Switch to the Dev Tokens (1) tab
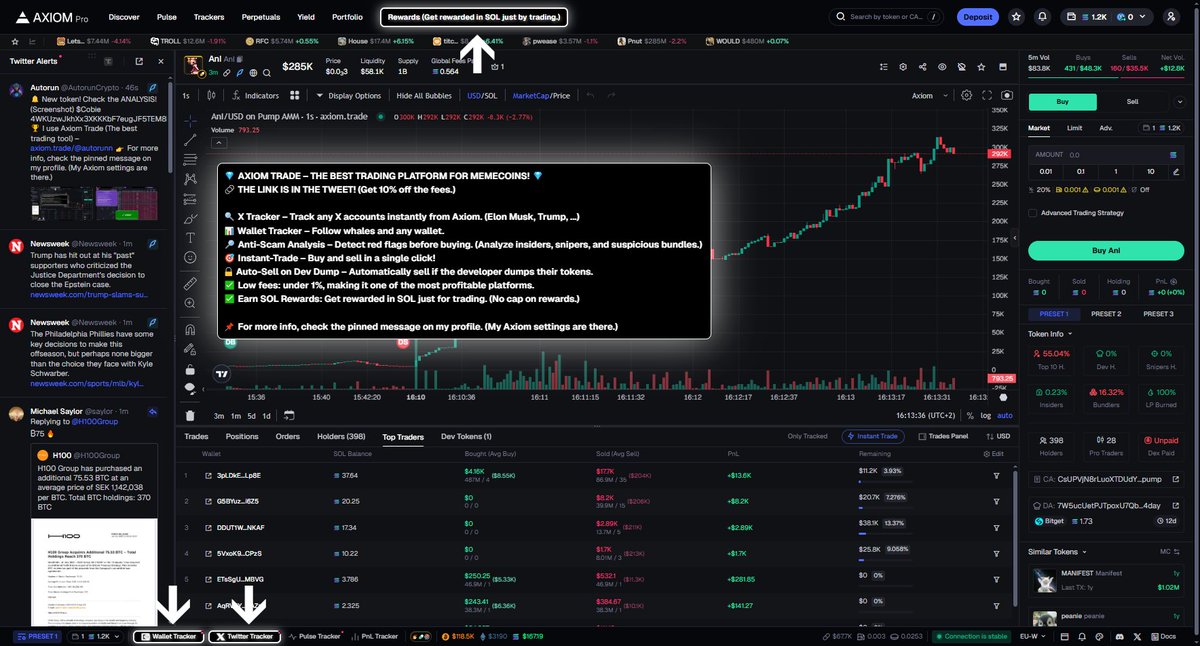The width and height of the screenshot is (1200, 646). pyautogui.click(x=466, y=436)
